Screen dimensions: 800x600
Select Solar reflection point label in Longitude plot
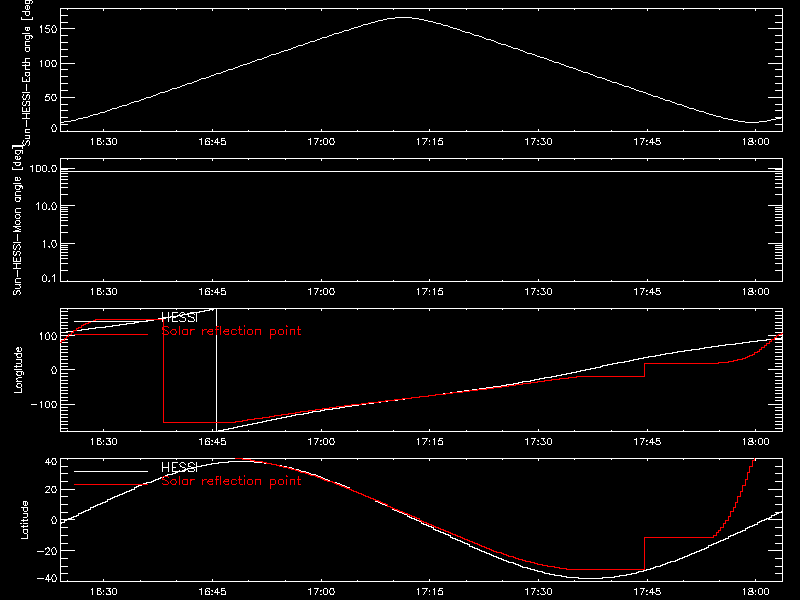pyautogui.click(x=231, y=331)
